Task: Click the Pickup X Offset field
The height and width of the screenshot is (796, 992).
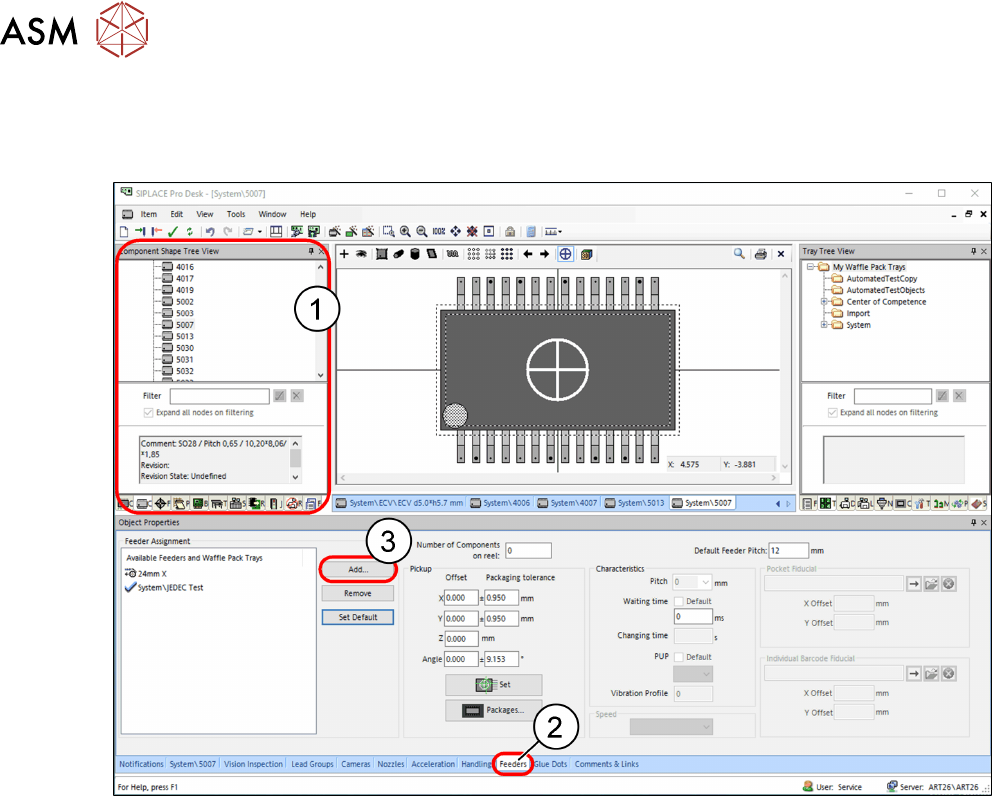Action: tap(461, 598)
